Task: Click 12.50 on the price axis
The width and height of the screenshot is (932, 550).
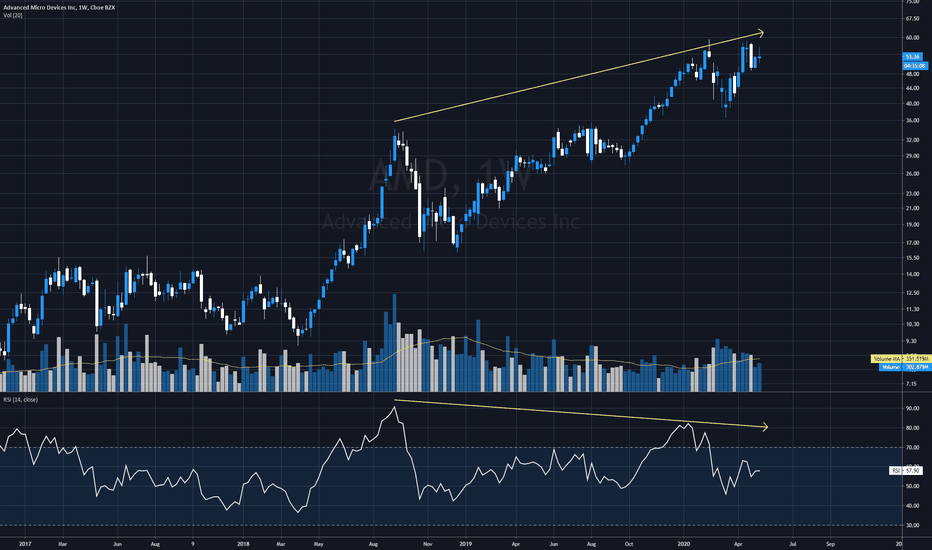Action: click(x=912, y=293)
